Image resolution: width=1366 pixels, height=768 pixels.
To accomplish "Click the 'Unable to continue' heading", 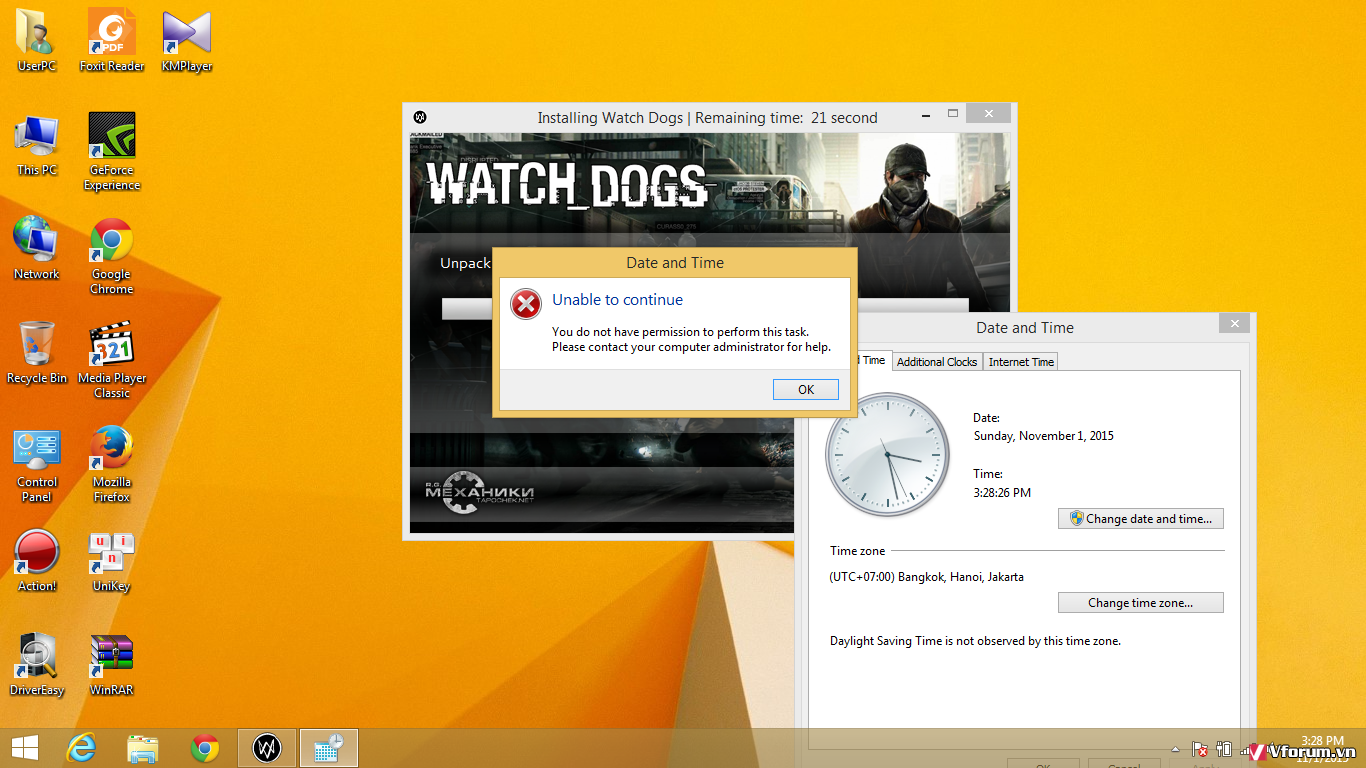I will pyautogui.click(x=617, y=300).
